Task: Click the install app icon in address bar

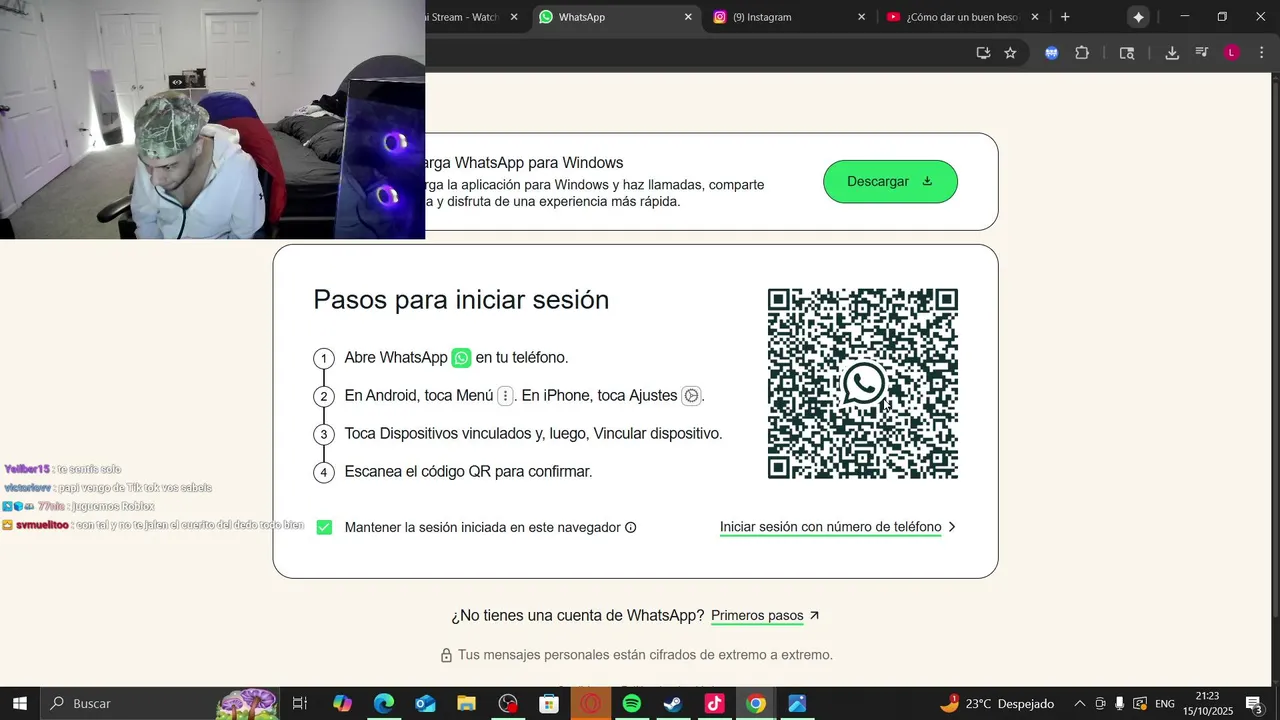Action: (983, 53)
